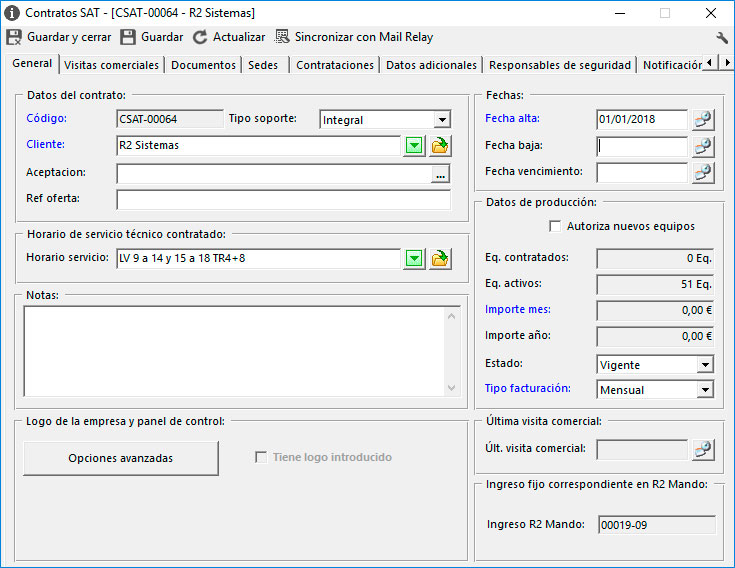Click the Código field CSAT-00064

170,119
